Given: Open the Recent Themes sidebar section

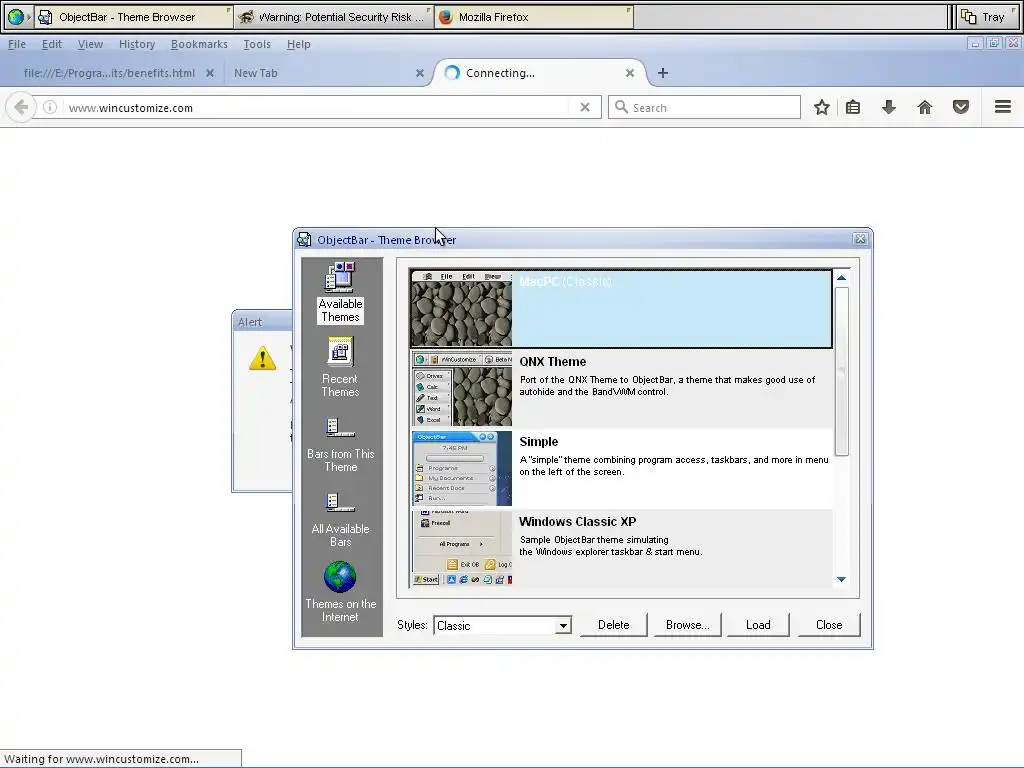Looking at the screenshot, I should [340, 367].
